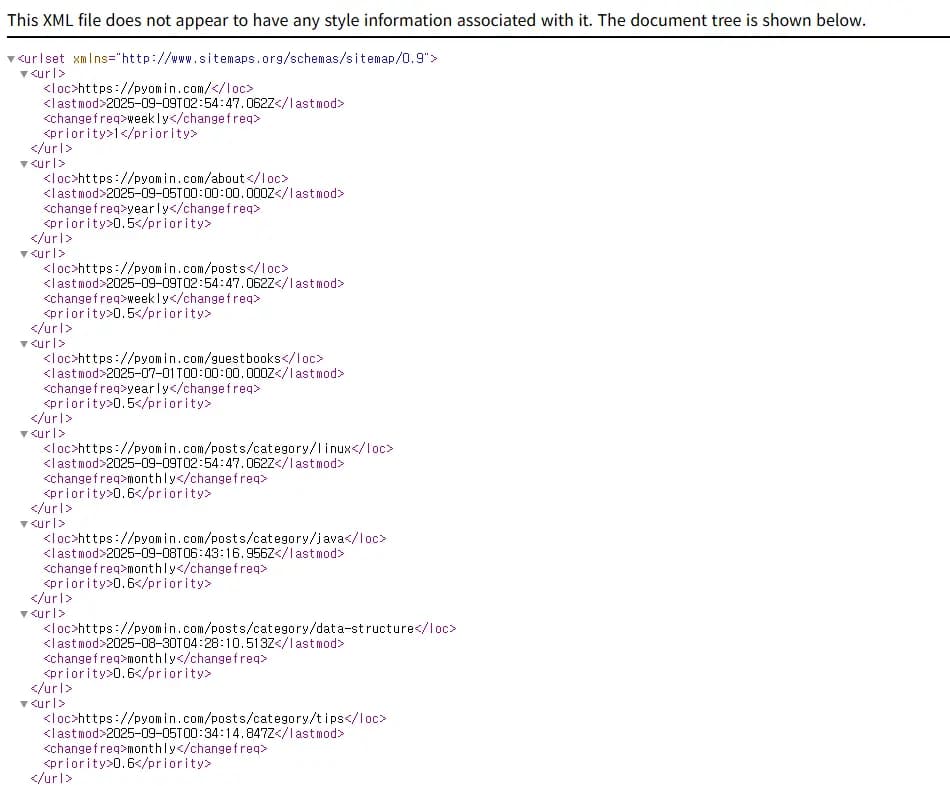Click the 'This XML file does not appear' notice

click(x=436, y=20)
